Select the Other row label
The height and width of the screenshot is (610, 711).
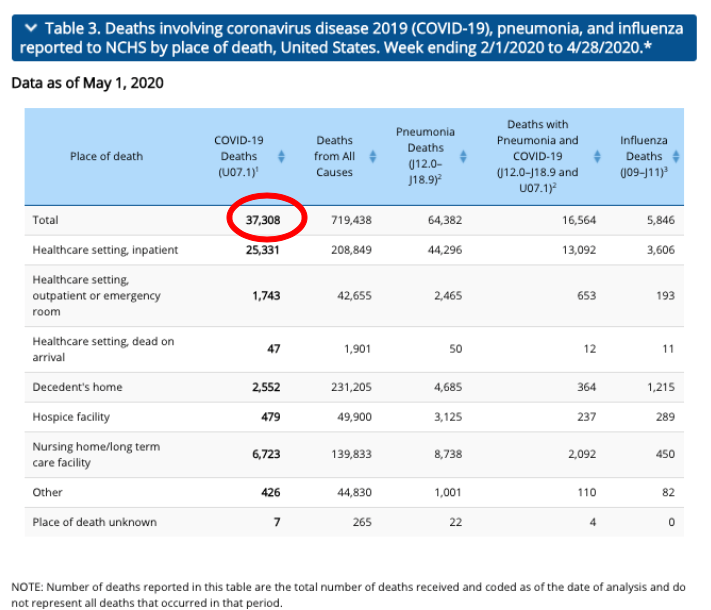click(x=47, y=493)
